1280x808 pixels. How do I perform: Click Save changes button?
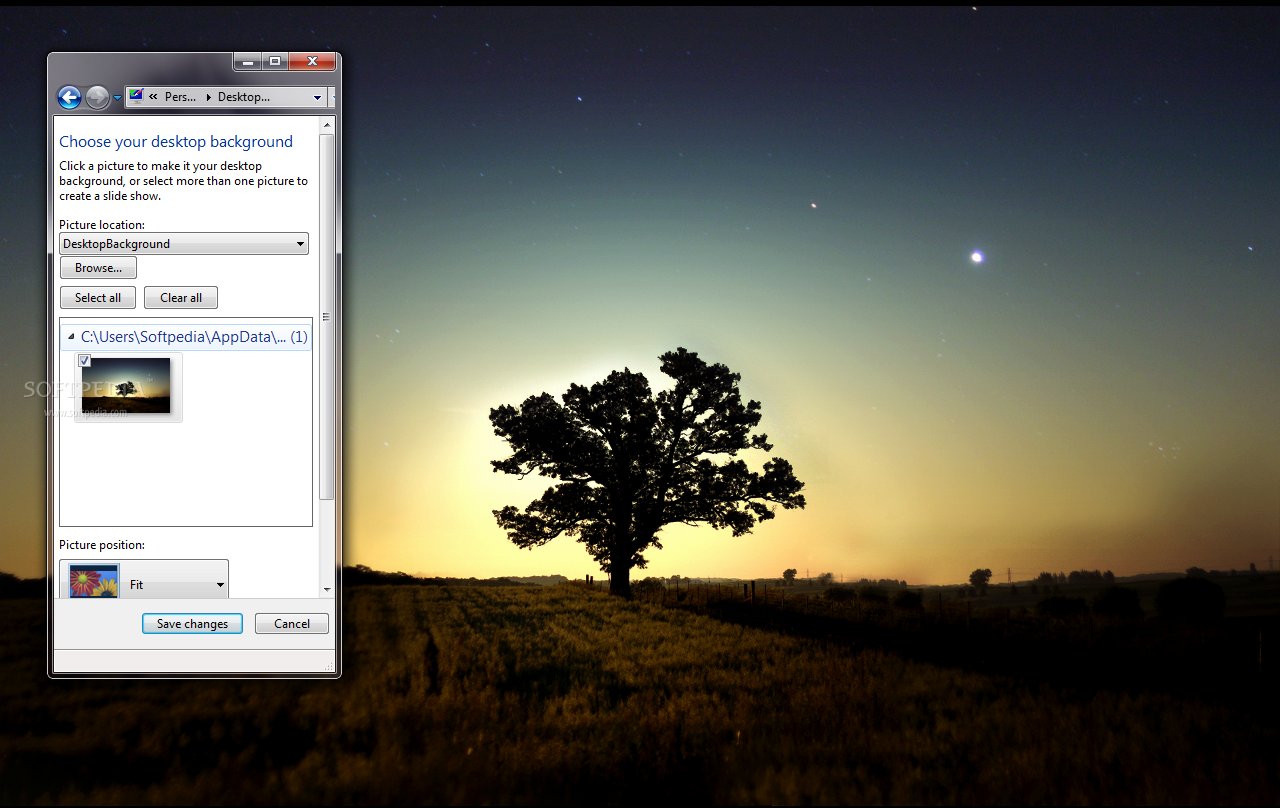pyautogui.click(x=192, y=624)
